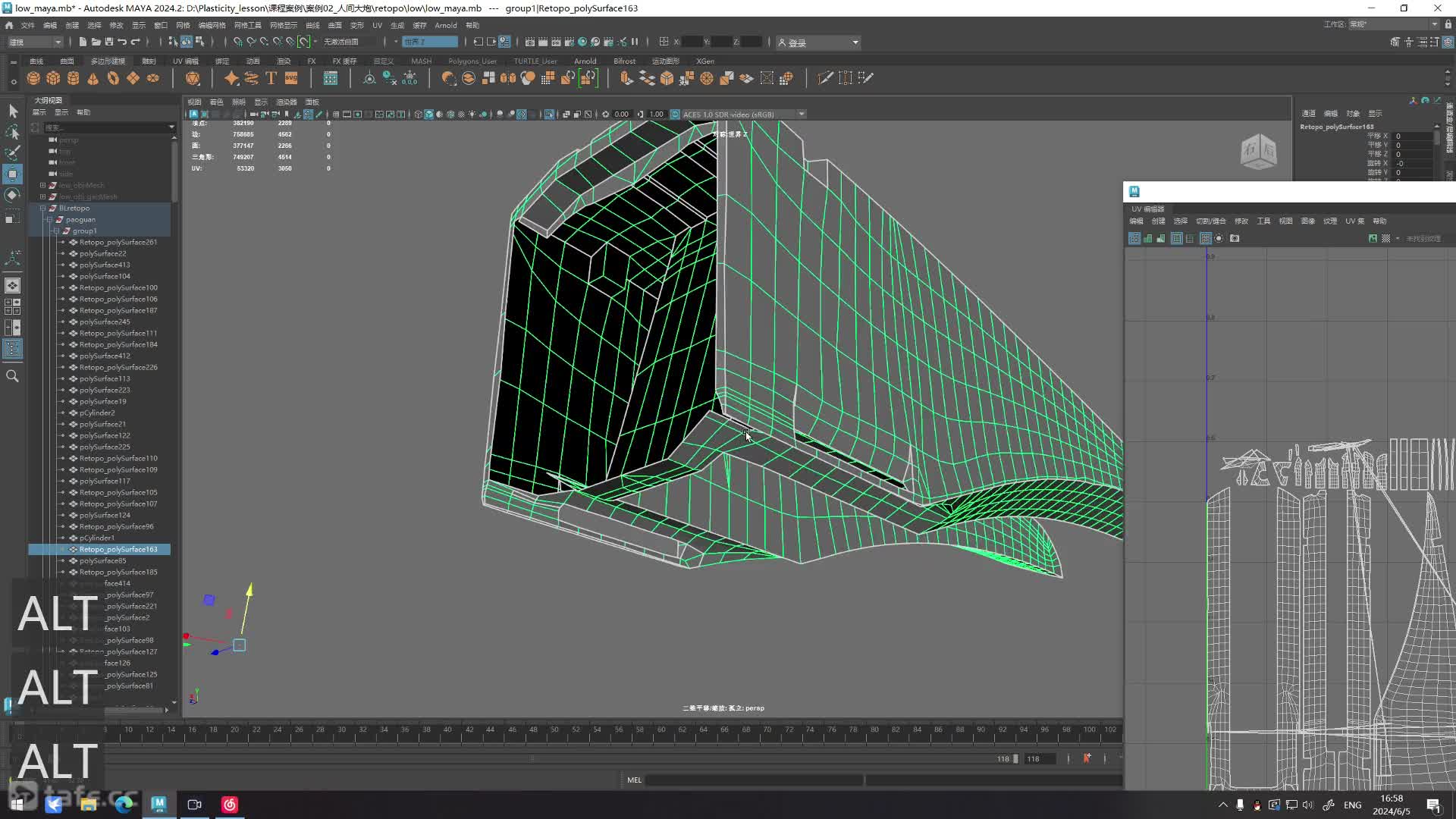Select polySurface413 in the outliner

click(105, 265)
